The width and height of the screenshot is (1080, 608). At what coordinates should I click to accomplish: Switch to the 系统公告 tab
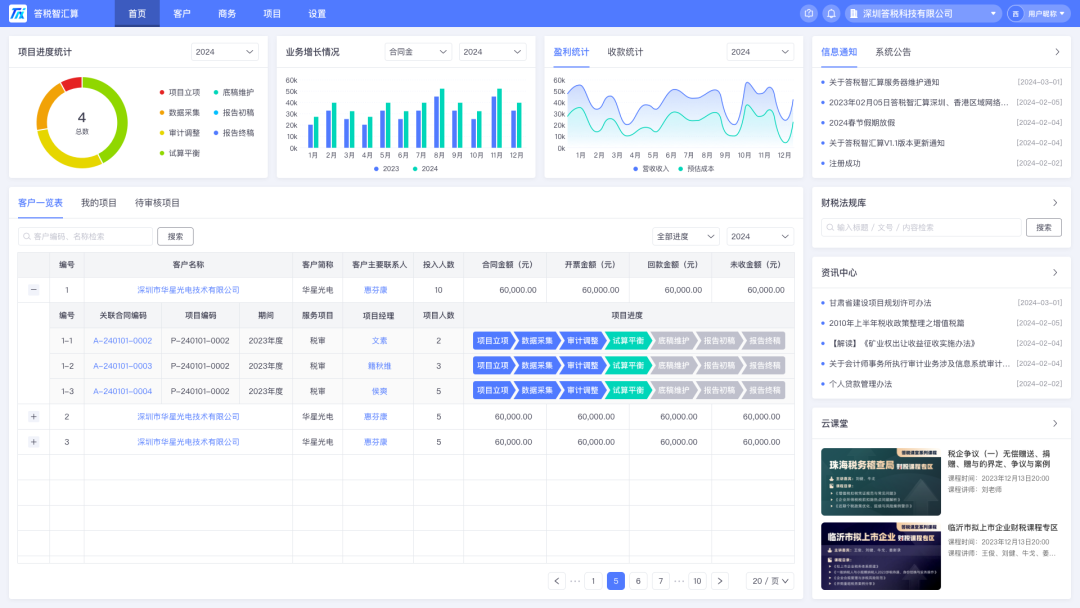click(x=893, y=52)
